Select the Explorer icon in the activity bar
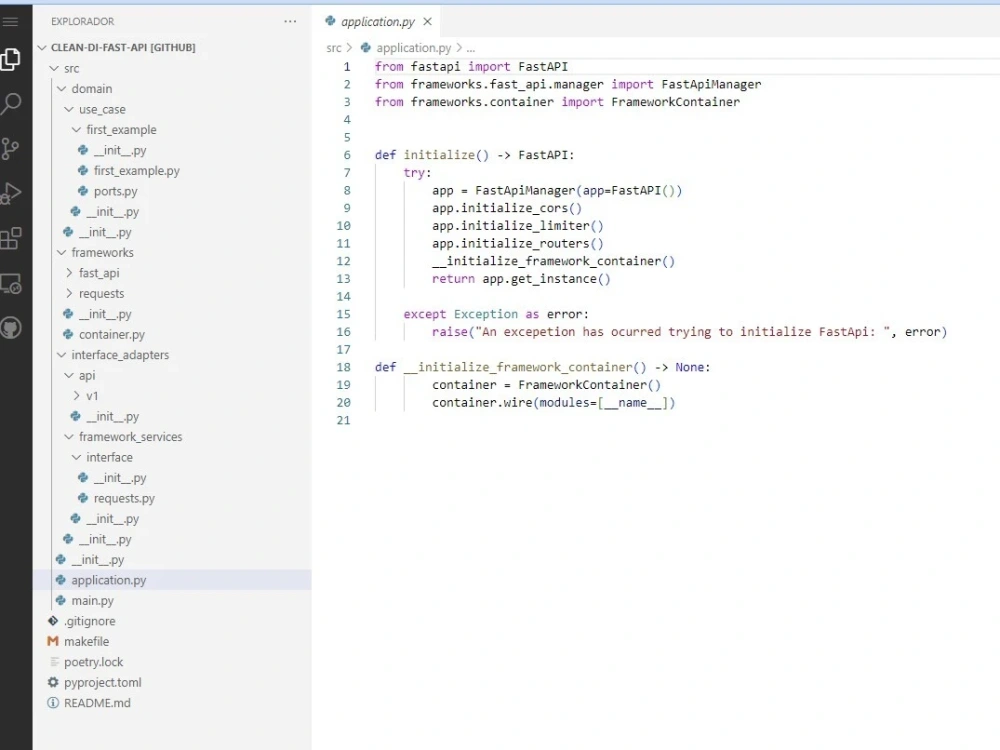 click(x=13, y=58)
